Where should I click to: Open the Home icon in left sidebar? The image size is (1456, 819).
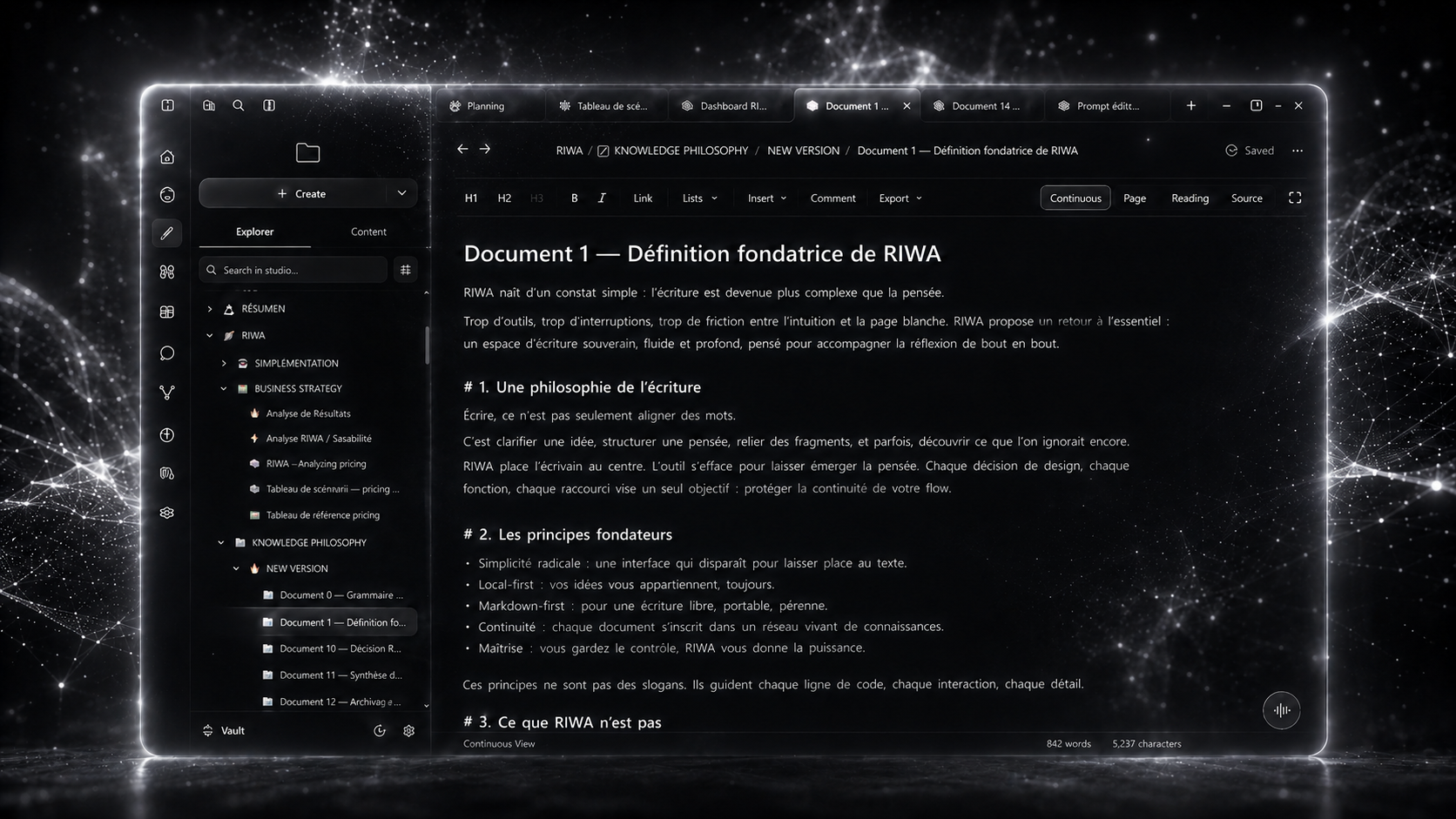167,157
